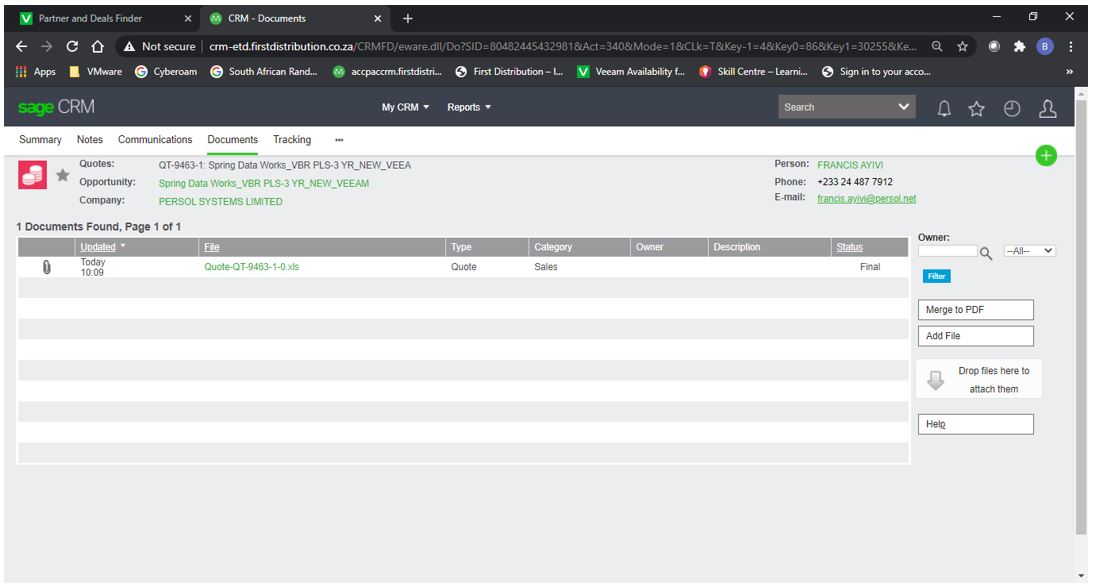Open the Reports dropdown menu
This screenshot has width=1094, height=588.
pyautogui.click(x=469, y=107)
